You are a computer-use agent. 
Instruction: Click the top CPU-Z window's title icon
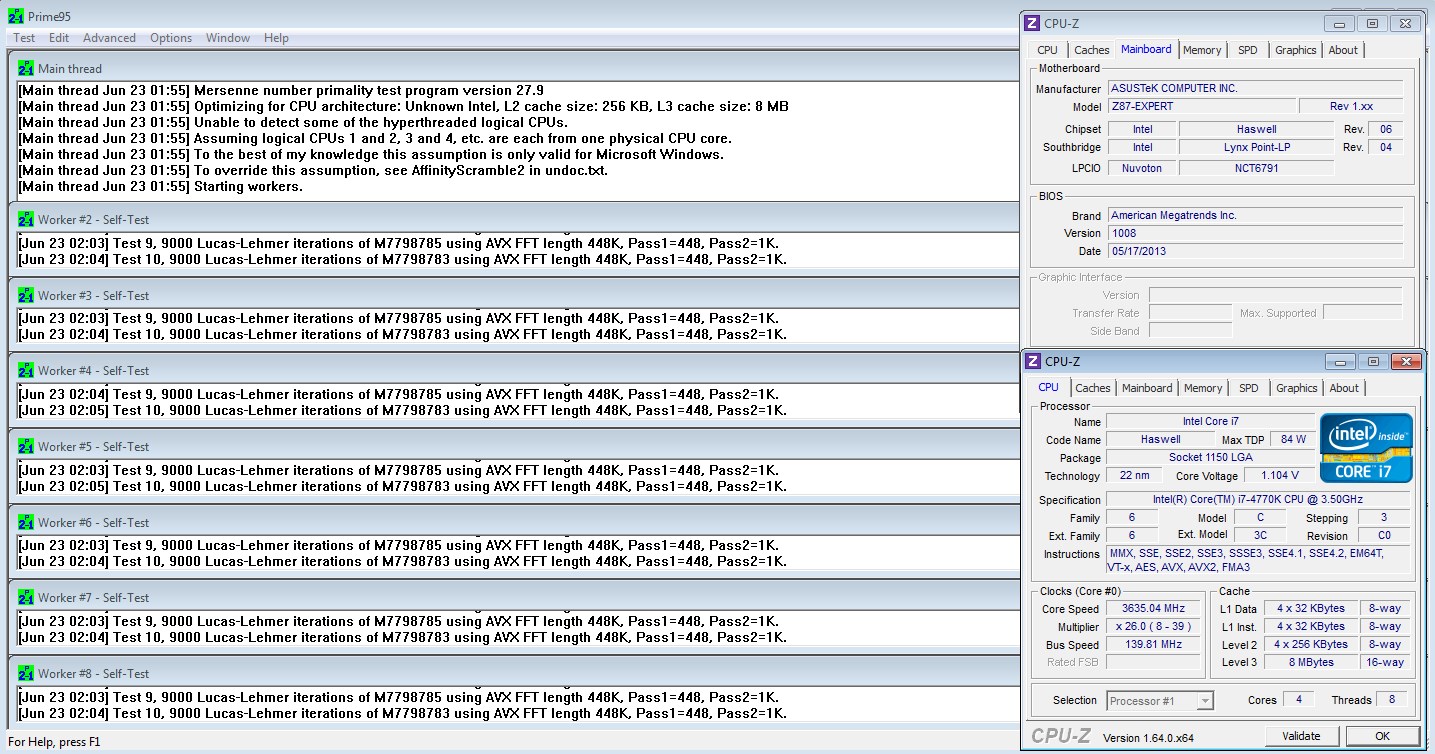[x=1031, y=23]
